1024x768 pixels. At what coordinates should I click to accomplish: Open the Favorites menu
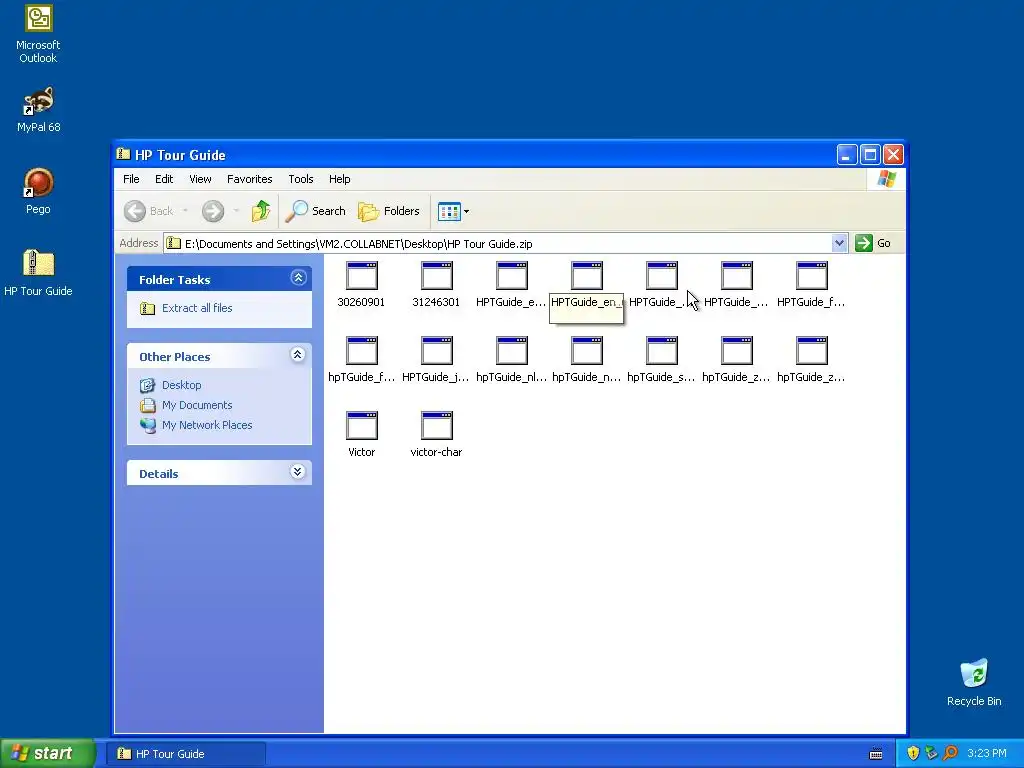click(x=249, y=179)
